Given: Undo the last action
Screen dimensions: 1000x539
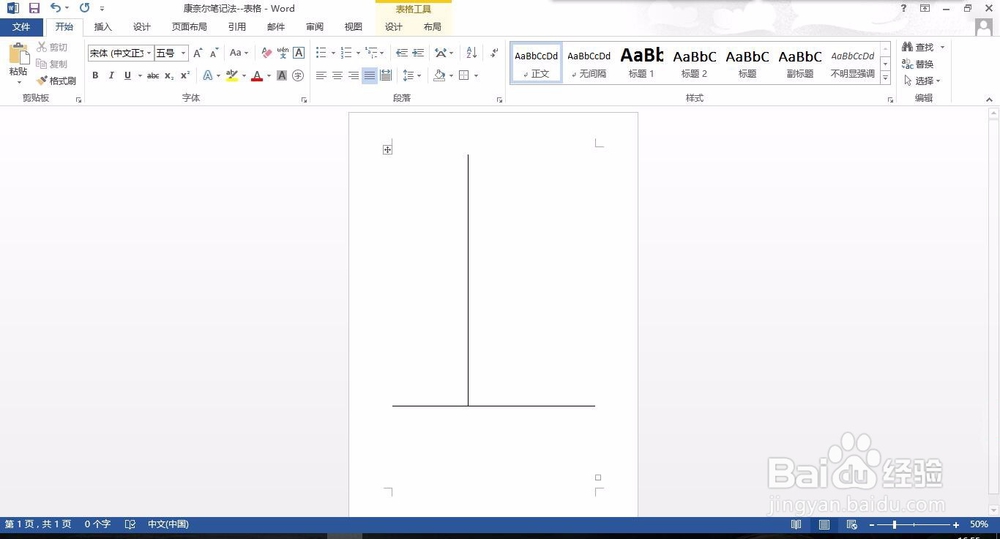Looking at the screenshot, I should click(x=55, y=8).
